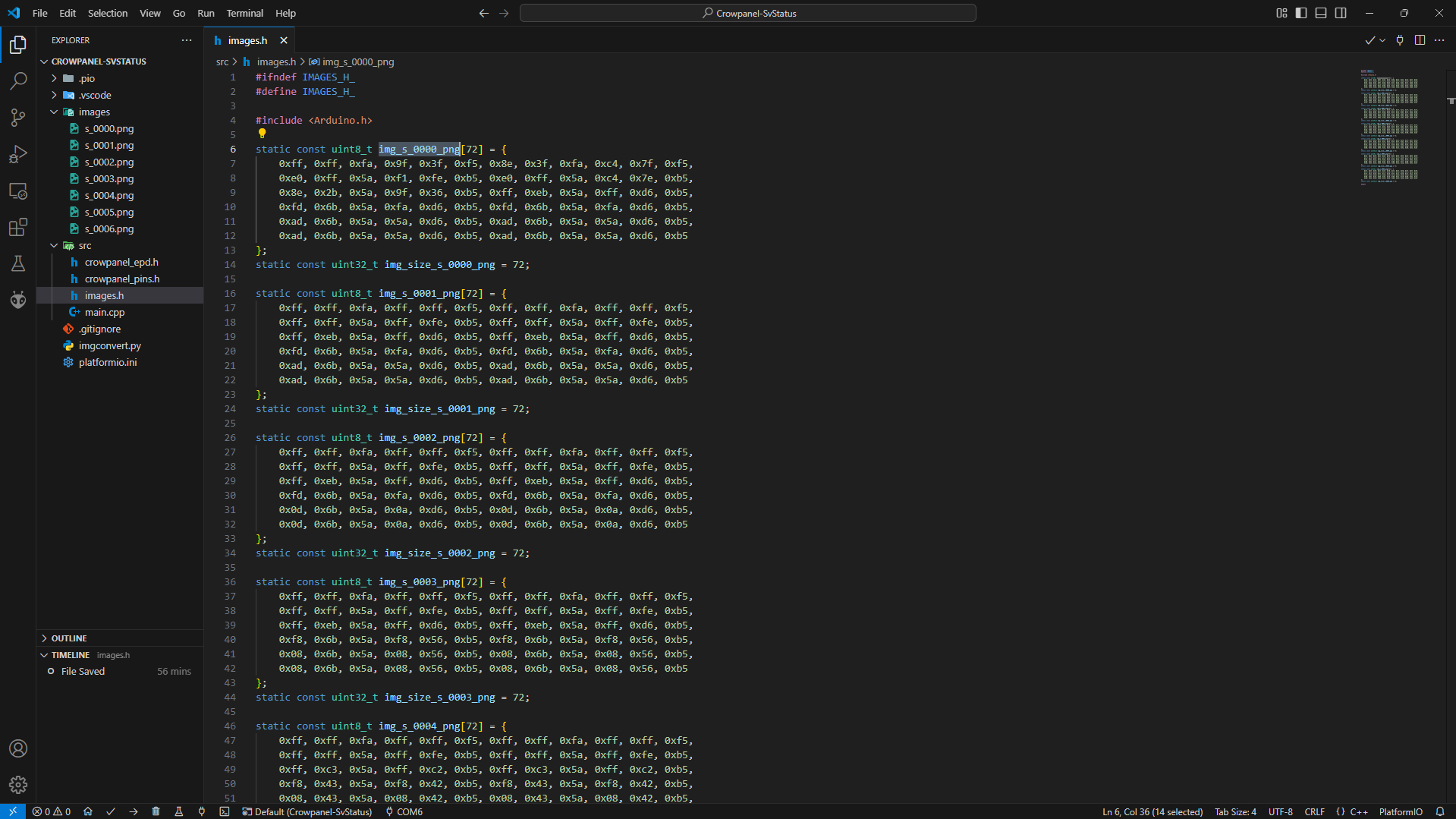Change the CRLF line ending setting

pyautogui.click(x=1314, y=811)
